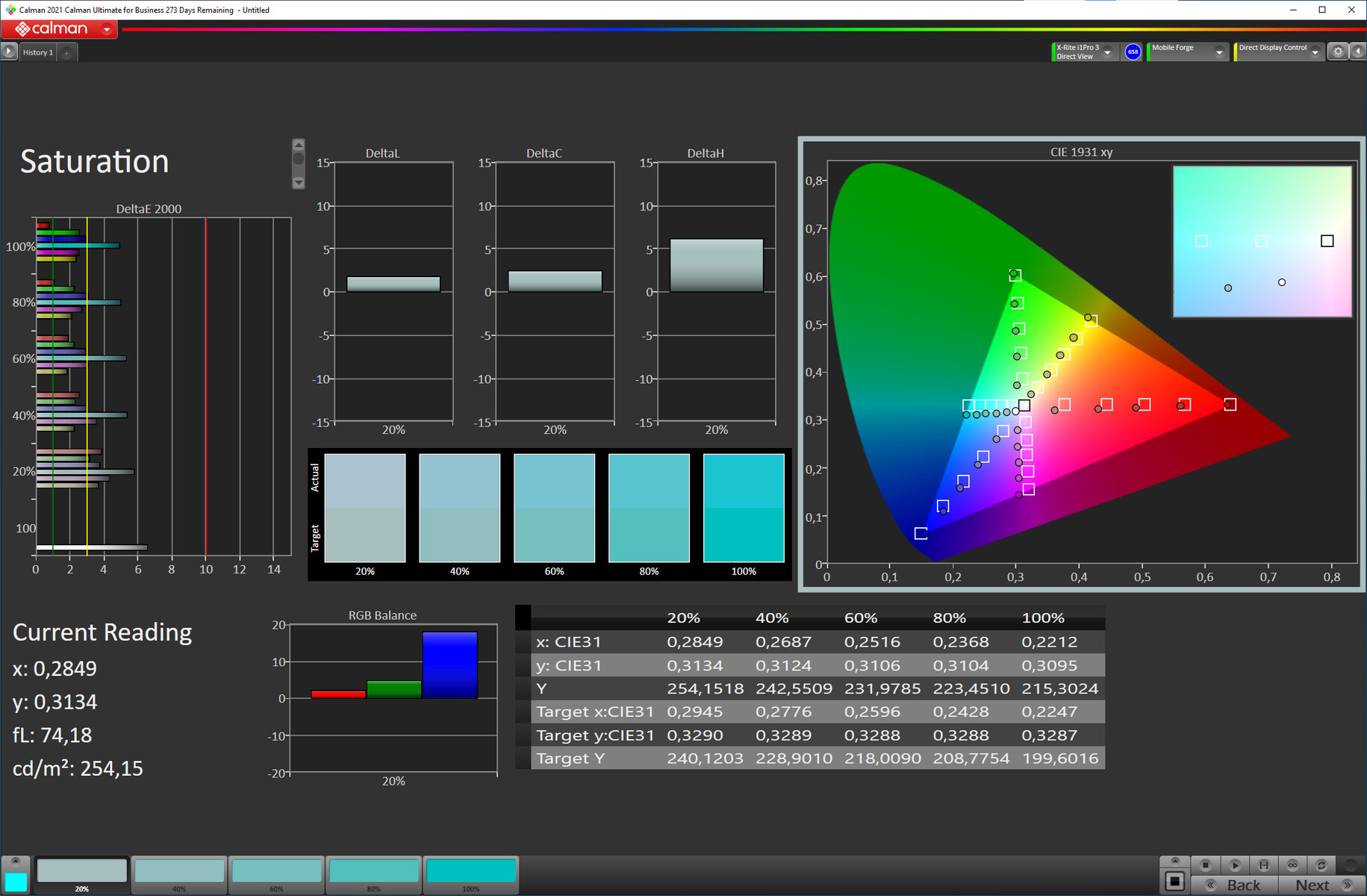Viewport: 1367px width, 896px height.
Task: Click the Calman logo menu button
Action: point(60,29)
